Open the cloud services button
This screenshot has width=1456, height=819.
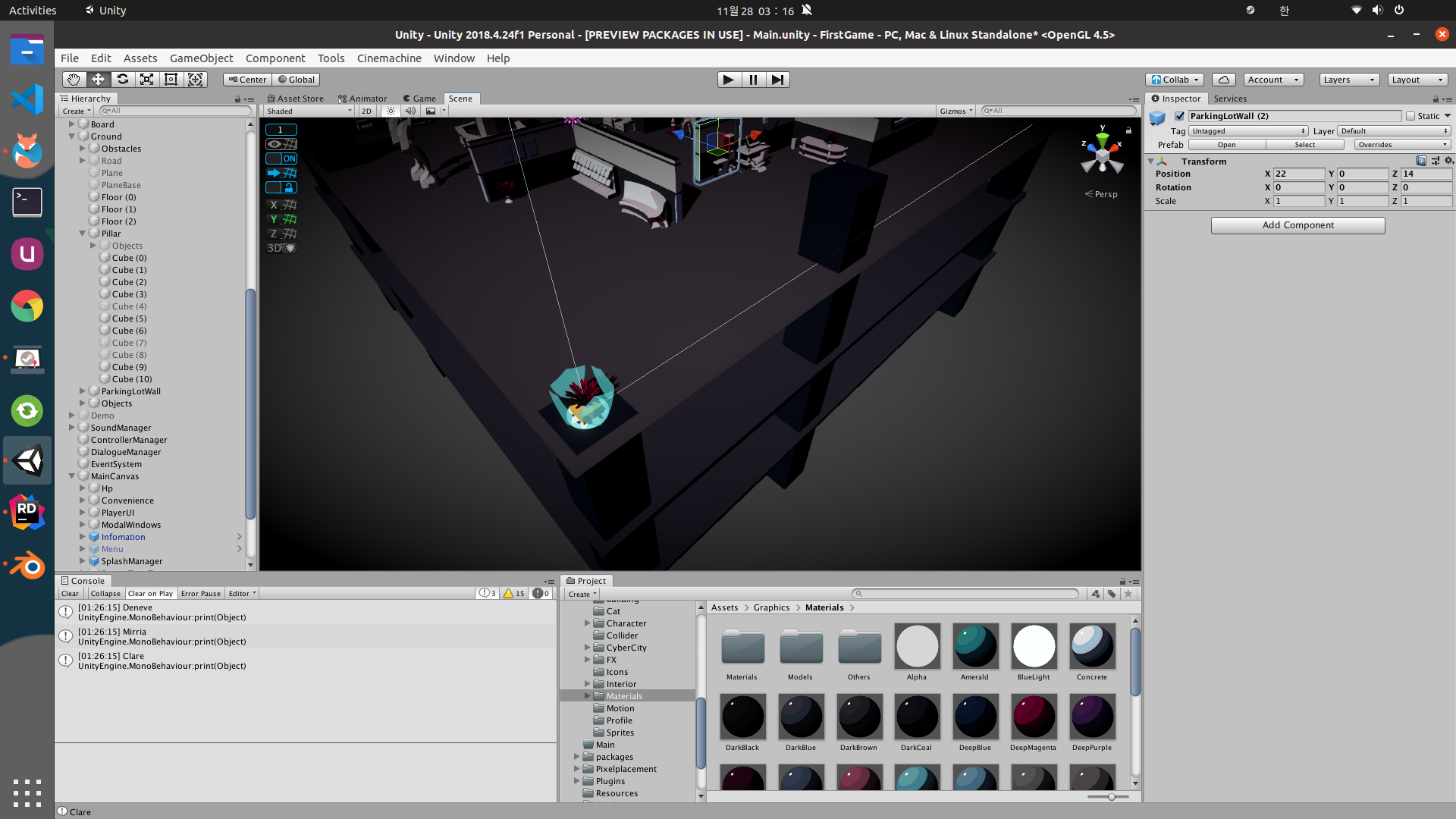pyautogui.click(x=1223, y=80)
